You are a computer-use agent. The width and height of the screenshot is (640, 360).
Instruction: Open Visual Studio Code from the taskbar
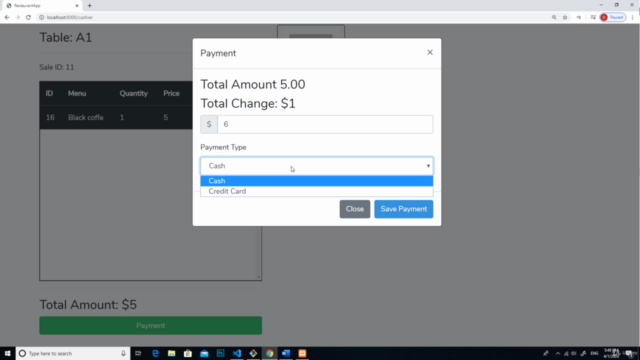tap(237, 353)
